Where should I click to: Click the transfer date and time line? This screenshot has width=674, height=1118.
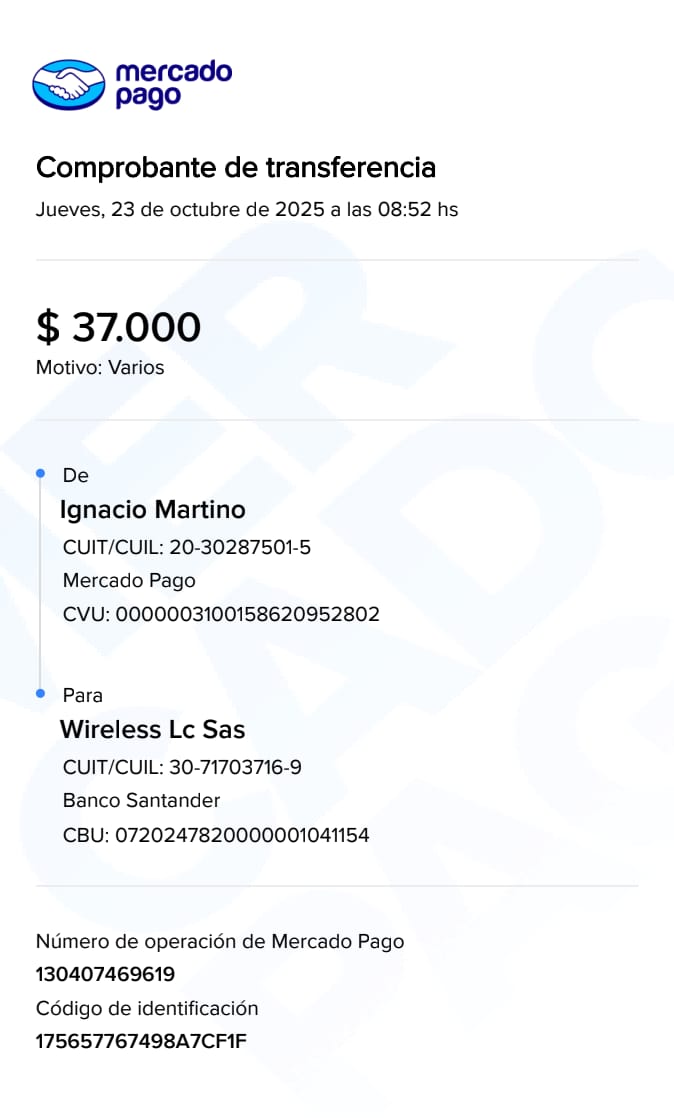click(x=247, y=210)
